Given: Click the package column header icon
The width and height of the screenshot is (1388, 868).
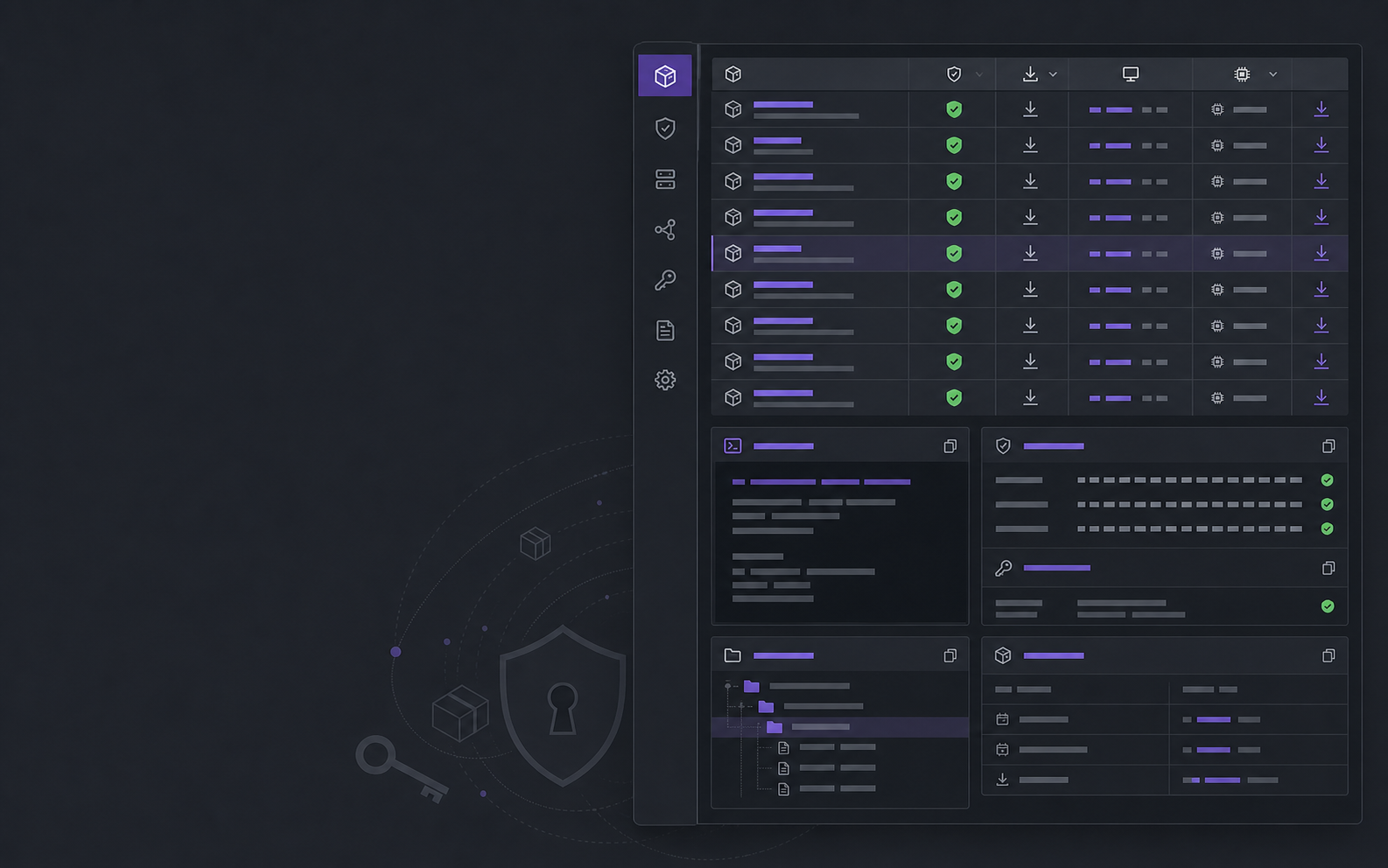Looking at the screenshot, I should (x=733, y=74).
